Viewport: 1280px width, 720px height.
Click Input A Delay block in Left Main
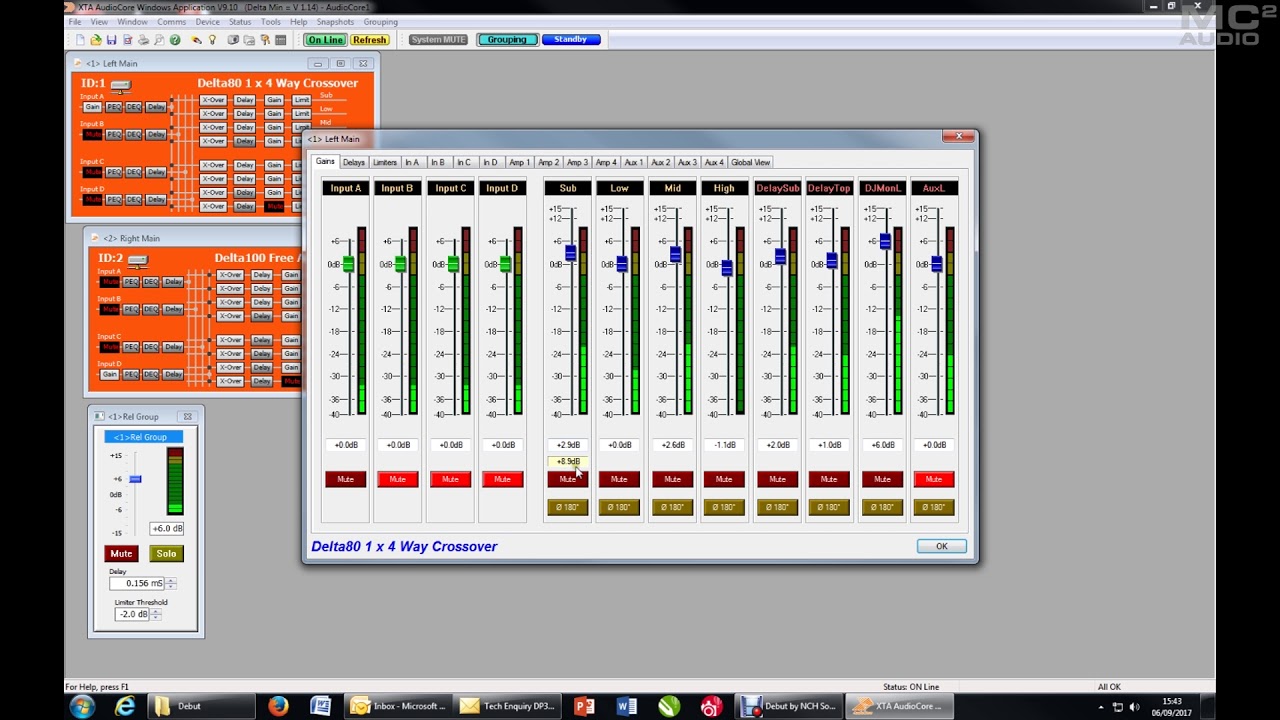click(156, 107)
